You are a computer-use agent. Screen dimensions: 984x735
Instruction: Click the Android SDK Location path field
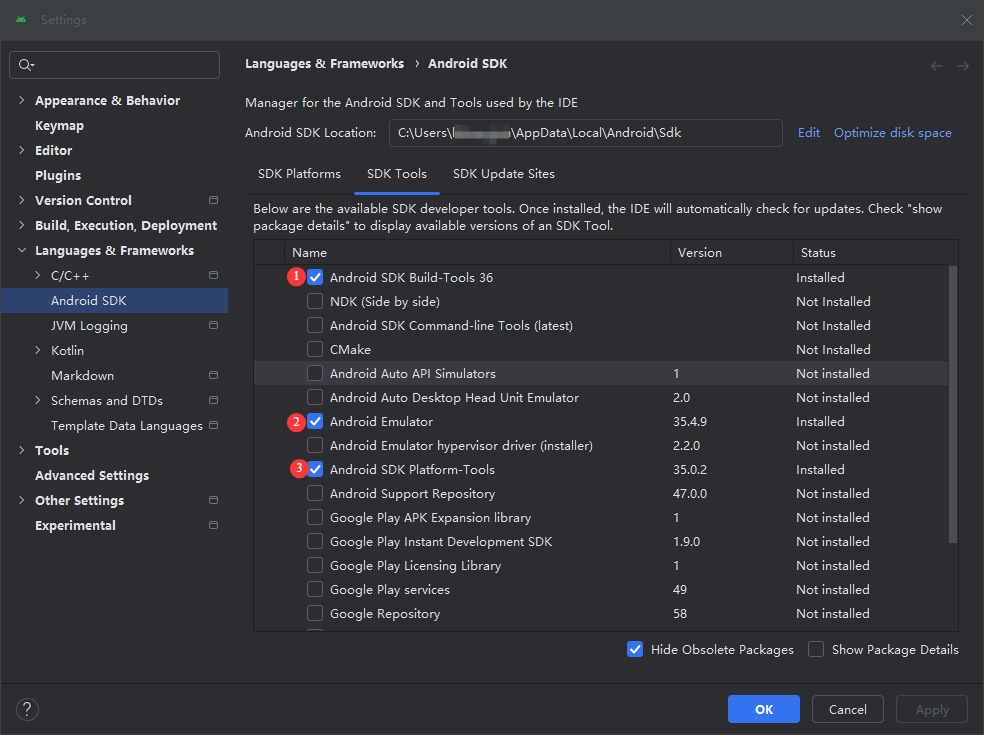pos(586,133)
